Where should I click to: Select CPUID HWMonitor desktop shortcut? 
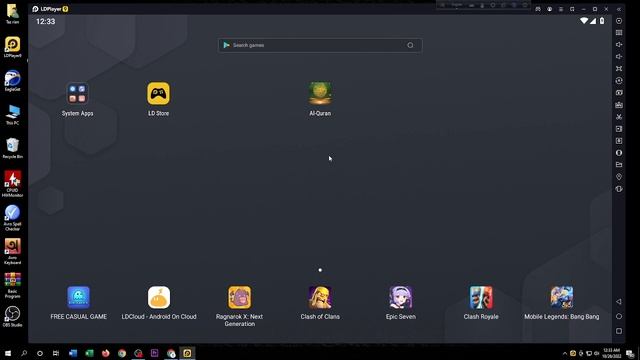pyautogui.click(x=13, y=184)
